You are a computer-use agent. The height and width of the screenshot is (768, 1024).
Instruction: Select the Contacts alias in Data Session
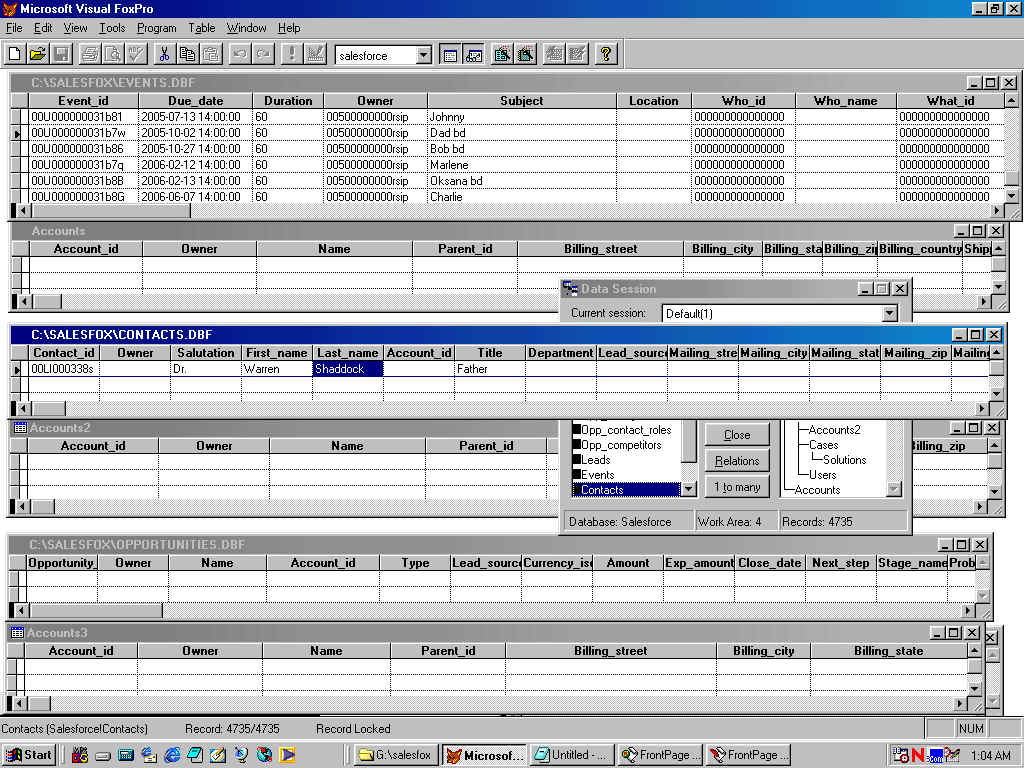point(626,490)
